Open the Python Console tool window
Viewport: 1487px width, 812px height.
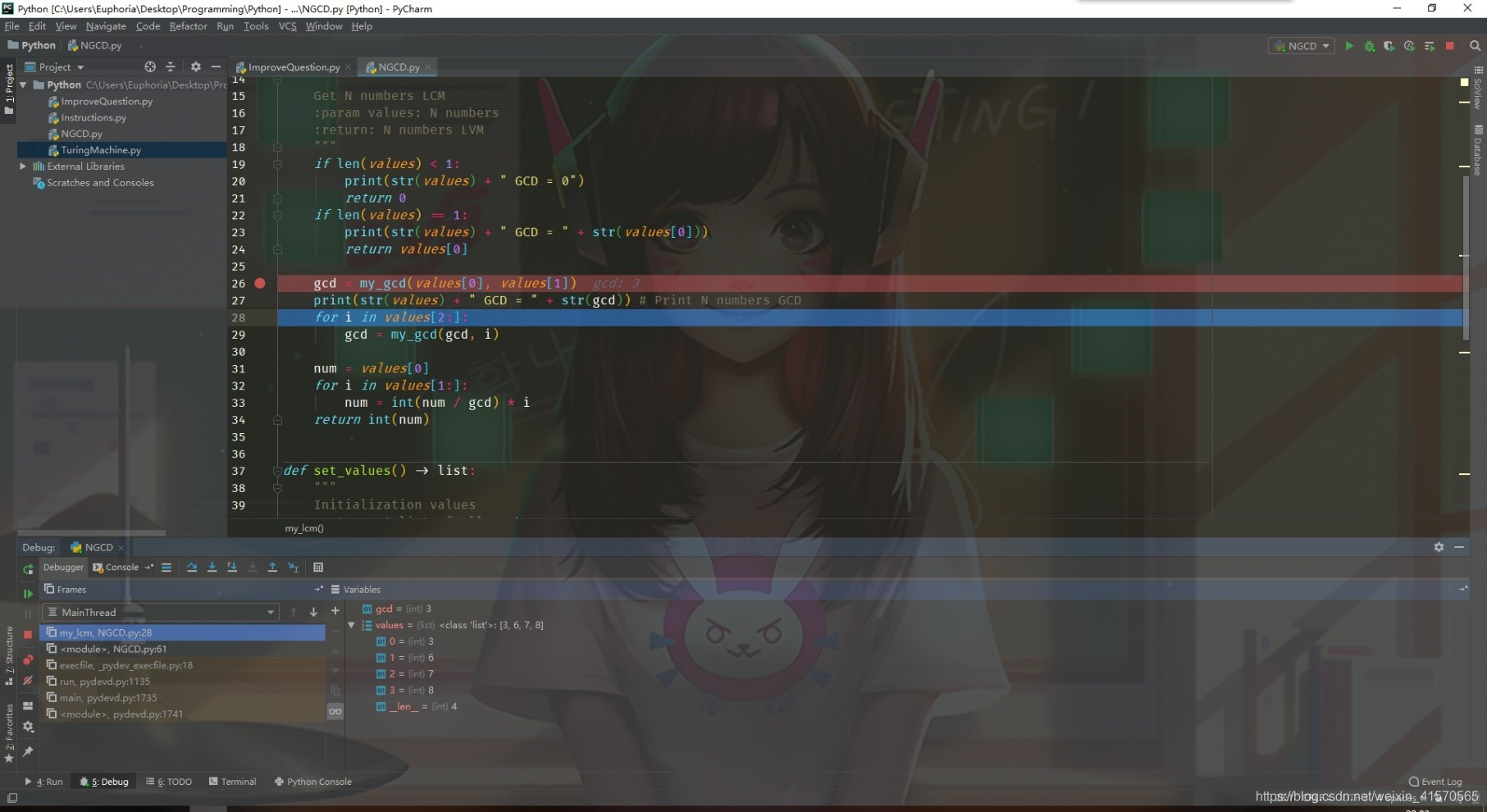312,782
